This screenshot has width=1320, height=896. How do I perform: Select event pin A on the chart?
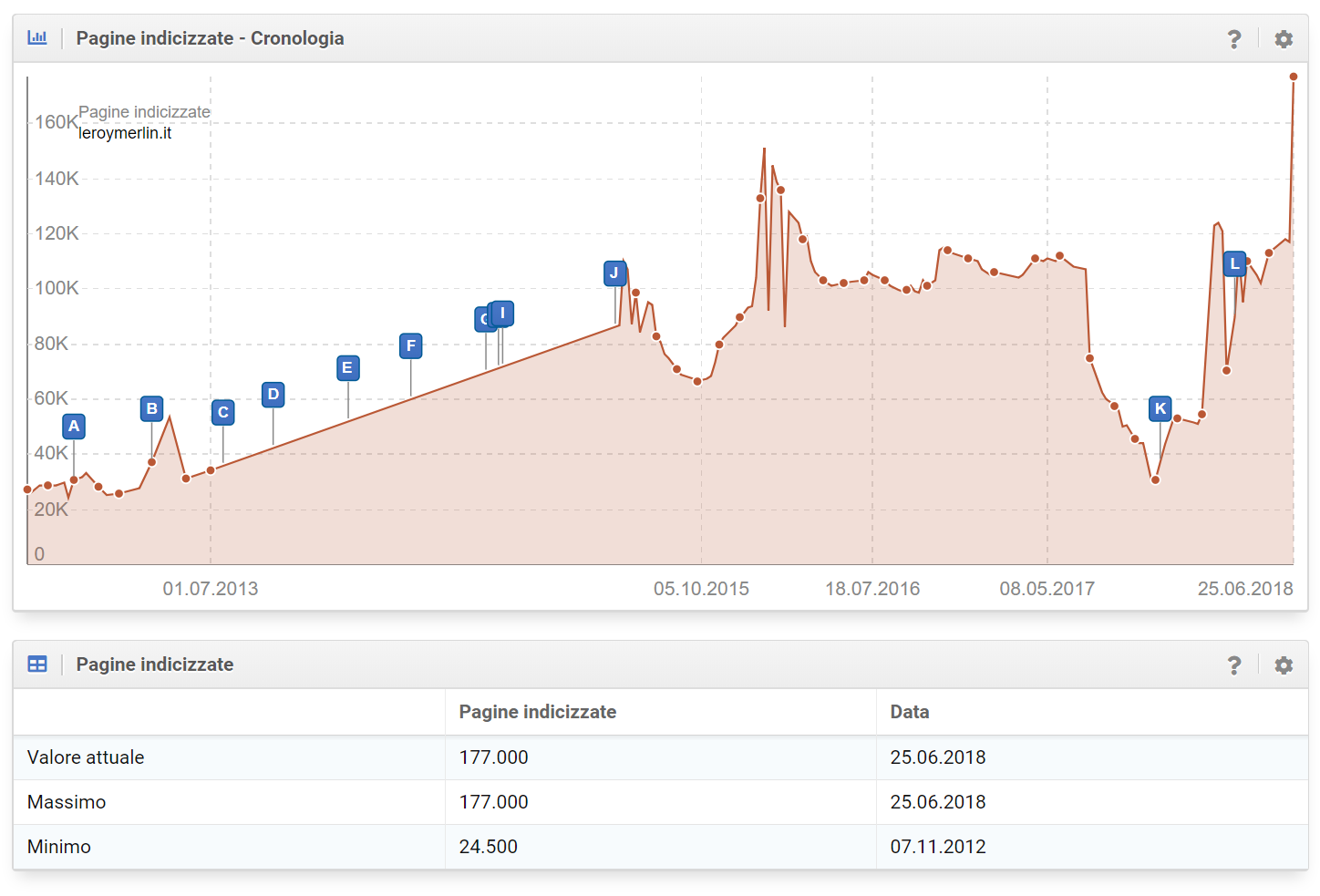click(74, 426)
